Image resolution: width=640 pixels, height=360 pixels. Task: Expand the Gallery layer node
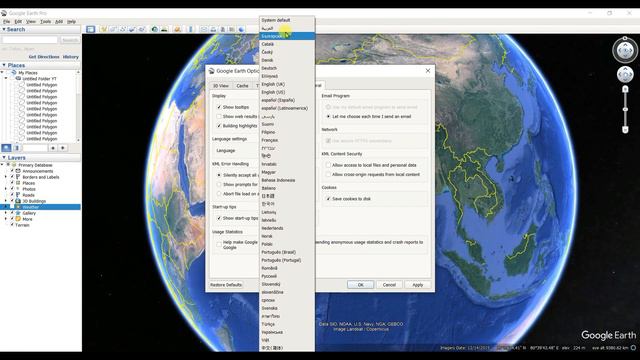[6, 213]
